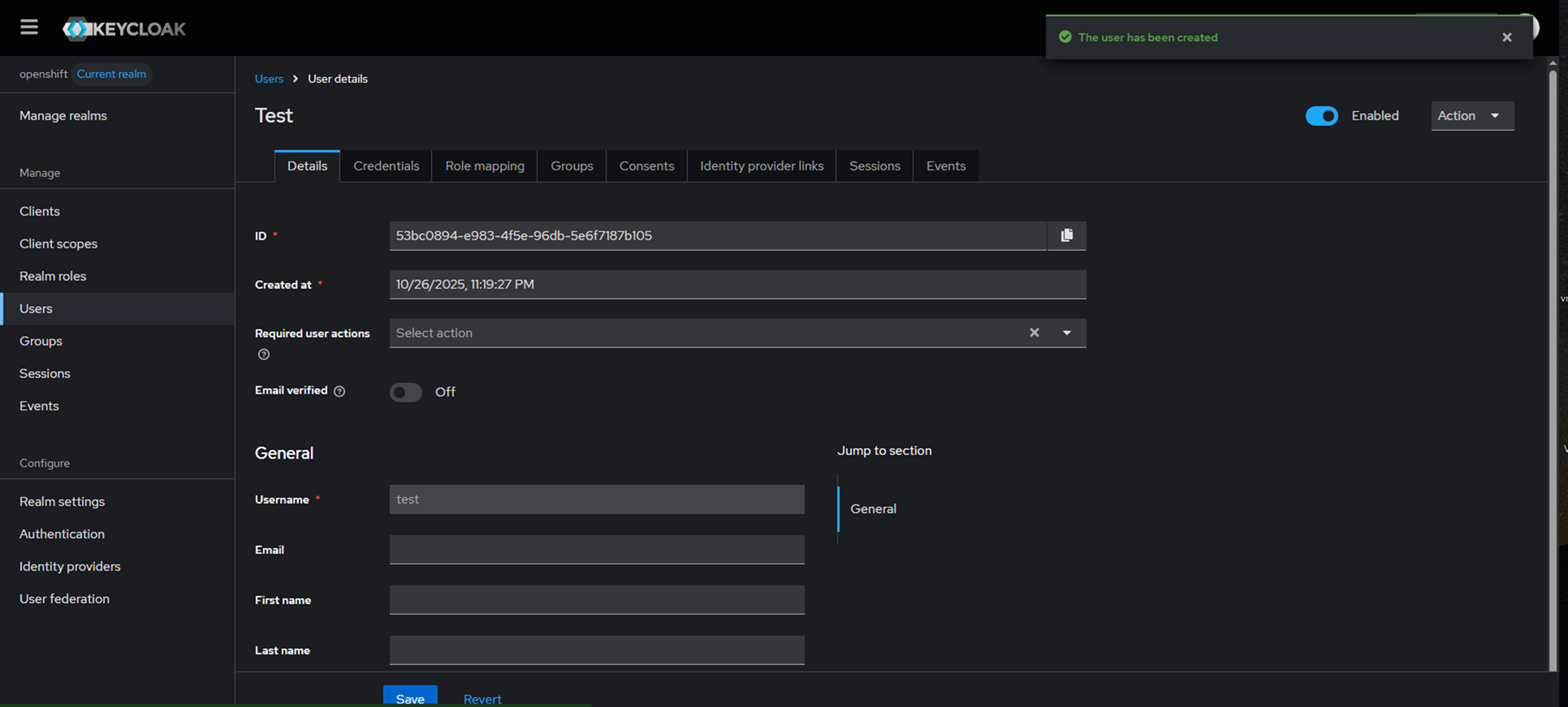Clear the Required user actions selection
The width and height of the screenshot is (1568, 707).
(x=1034, y=333)
